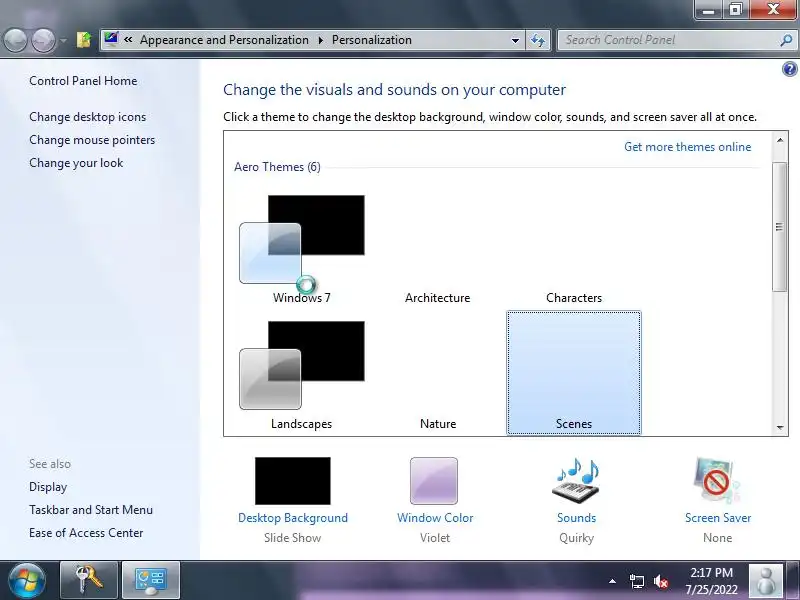800x600 pixels.
Task: Open Change mouse pointers
Action: tap(92, 140)
